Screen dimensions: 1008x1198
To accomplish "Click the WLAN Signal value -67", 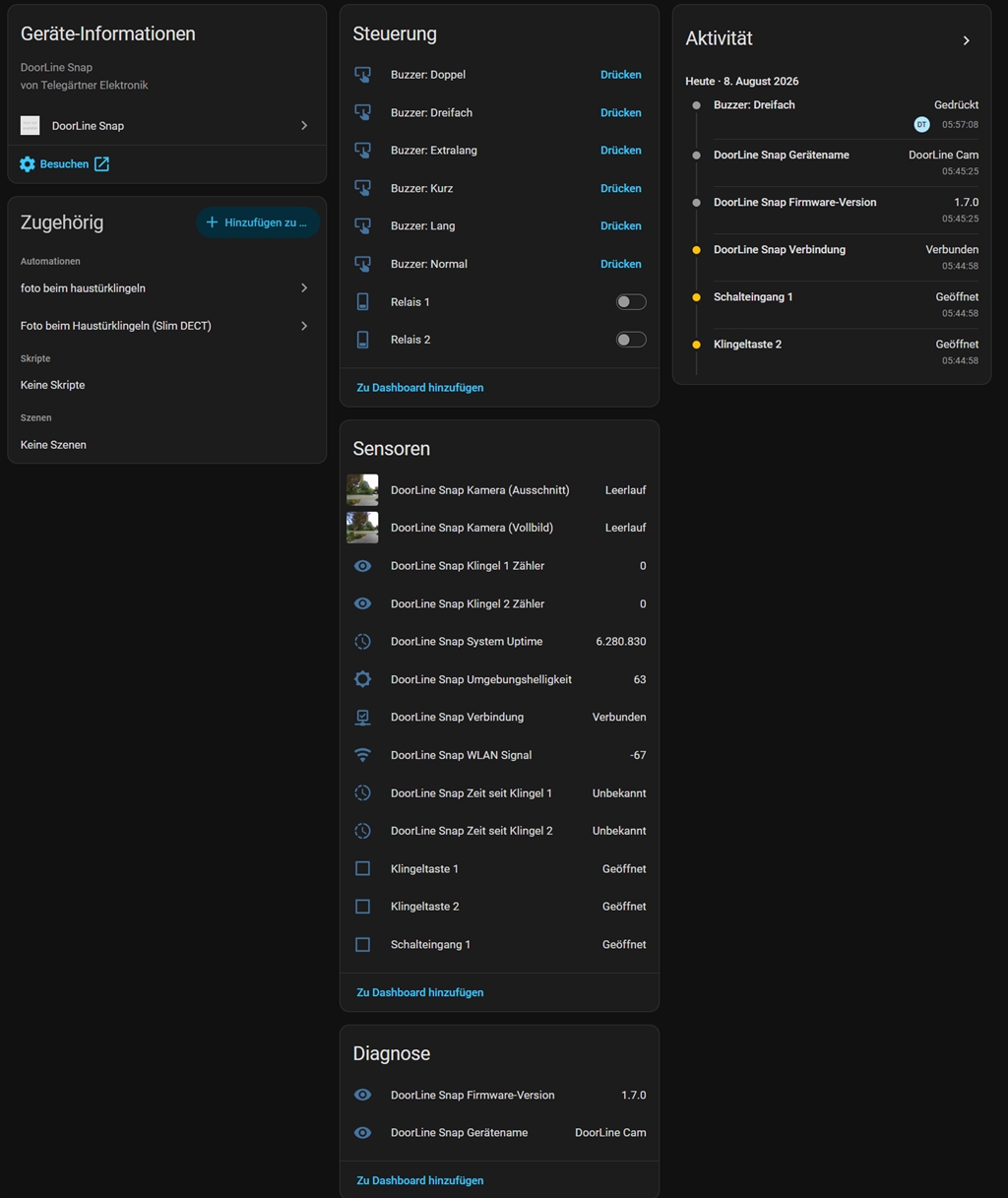I will click(638, 755).
